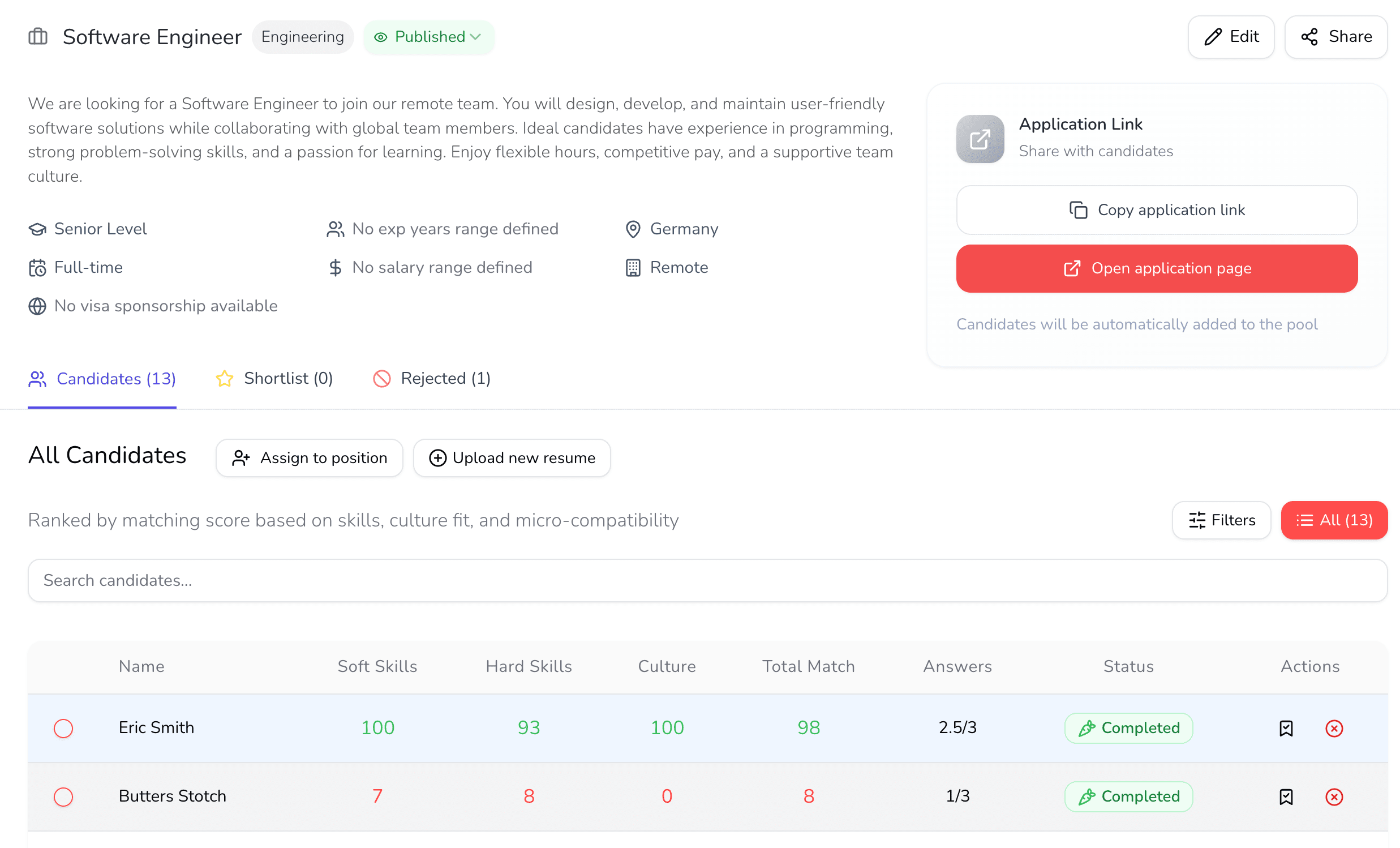Click the Share button icon
This screenshot has width=1400, height=848.
point(1309,37)
